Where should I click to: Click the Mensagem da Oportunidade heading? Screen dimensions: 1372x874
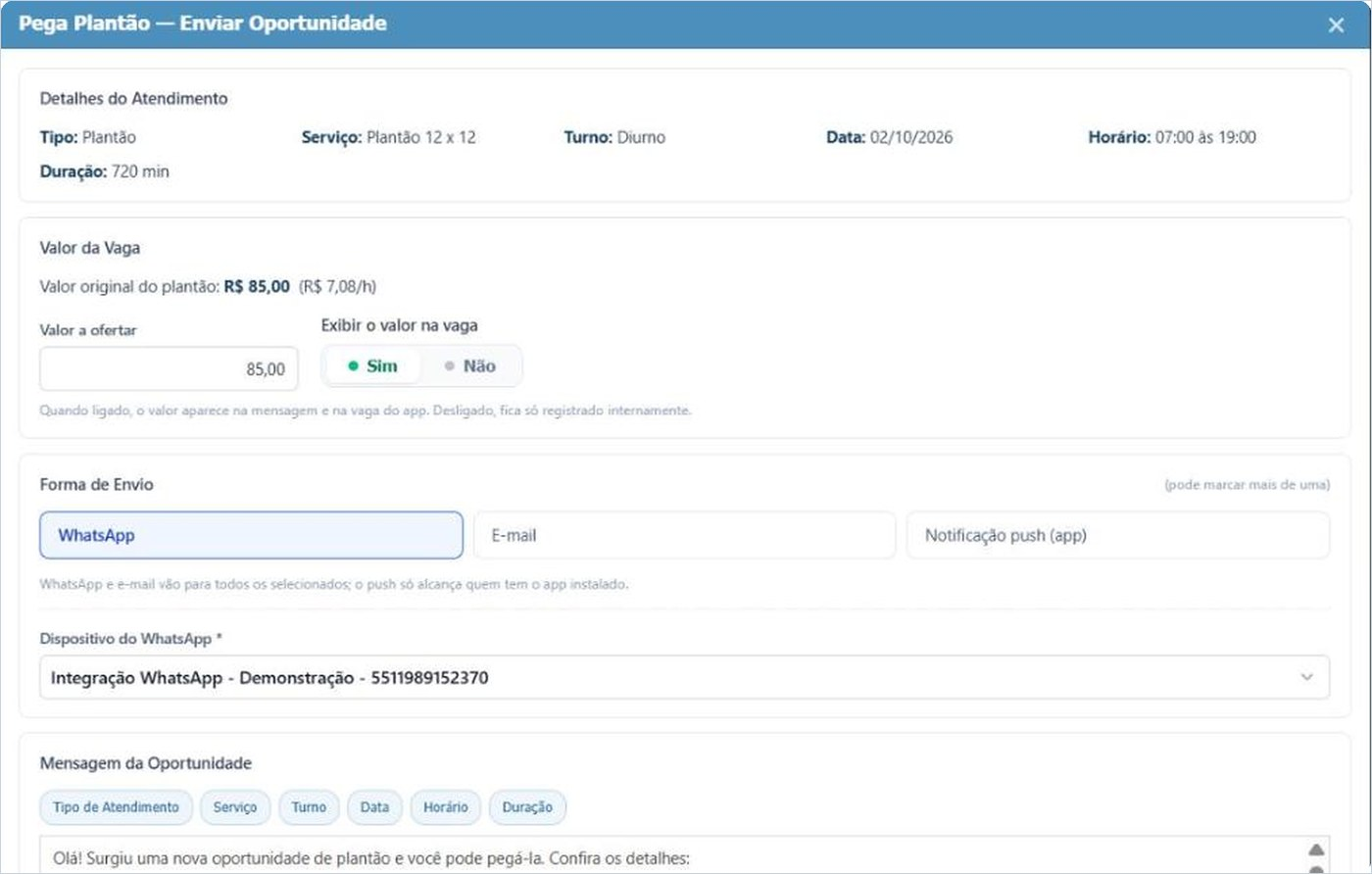tap(146, 763)
